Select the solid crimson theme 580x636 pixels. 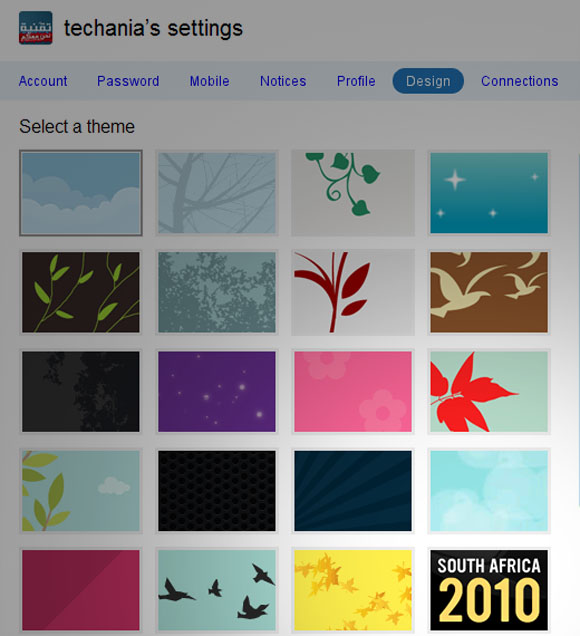pyautogui.click(x=81, y=590)
